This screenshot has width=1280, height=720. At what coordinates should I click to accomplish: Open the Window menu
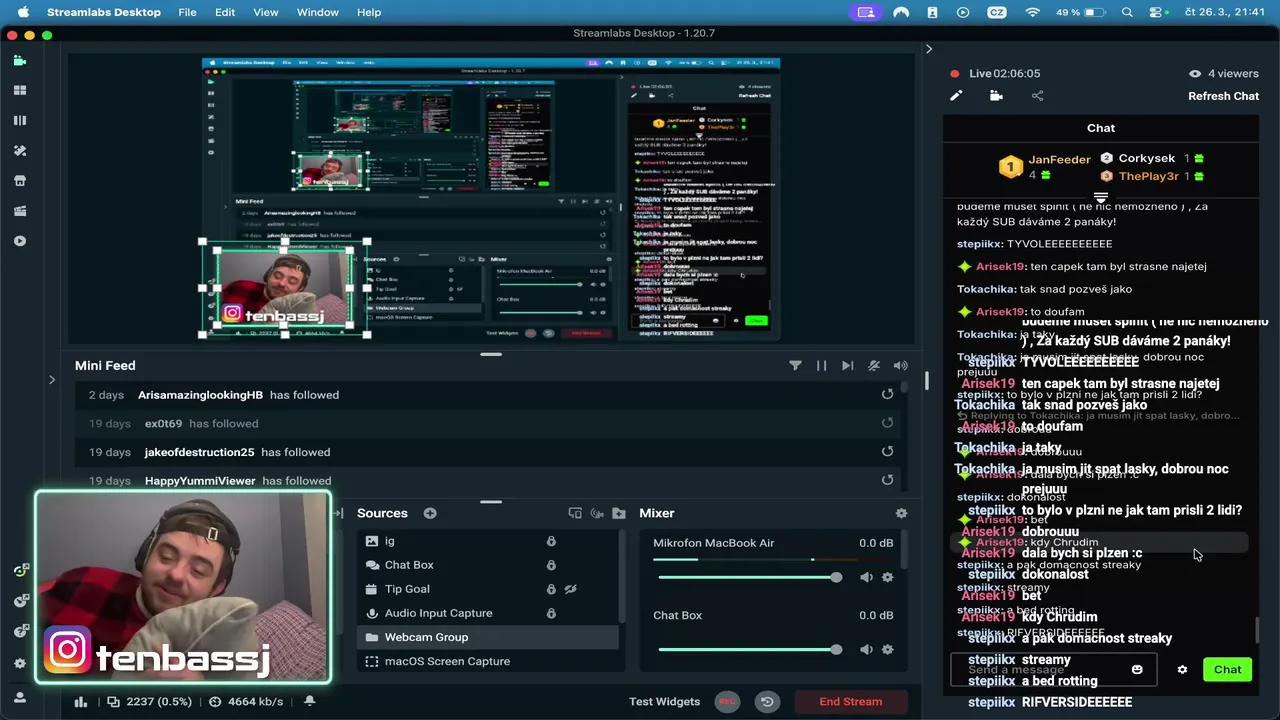tap(318, 12)
